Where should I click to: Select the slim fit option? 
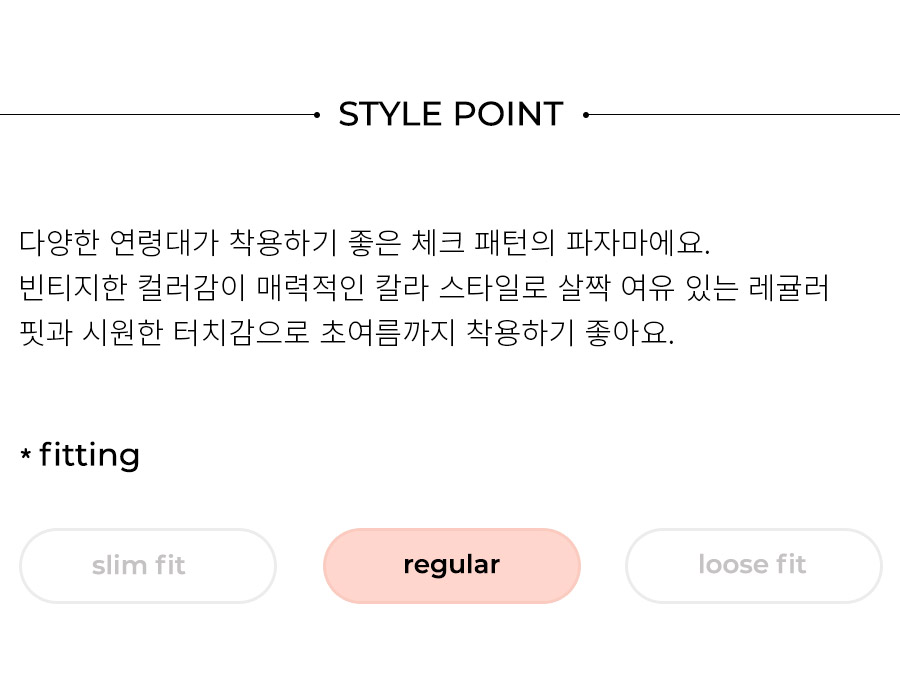[x=148, y=566]
